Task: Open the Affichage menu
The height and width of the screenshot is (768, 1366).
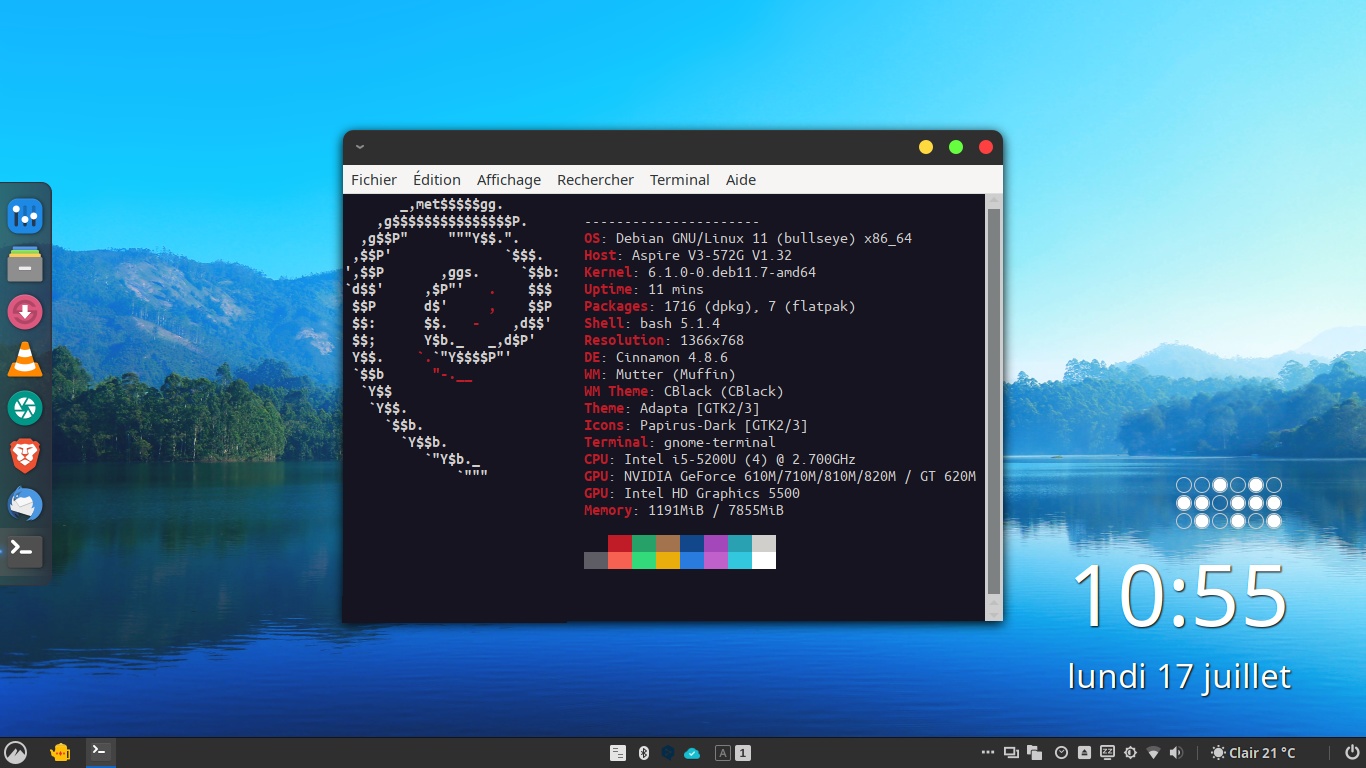Action: coord(508,180)
